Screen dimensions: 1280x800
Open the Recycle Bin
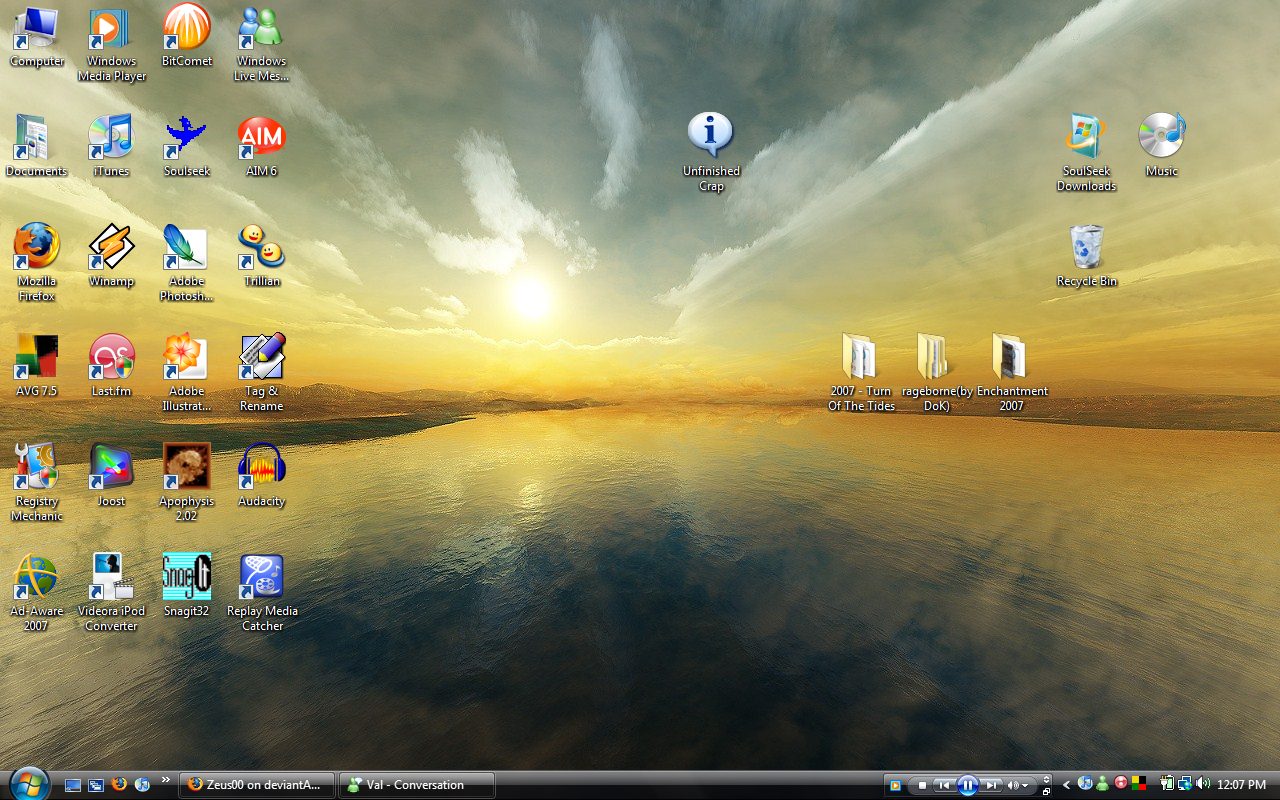tap(1086, 256)
